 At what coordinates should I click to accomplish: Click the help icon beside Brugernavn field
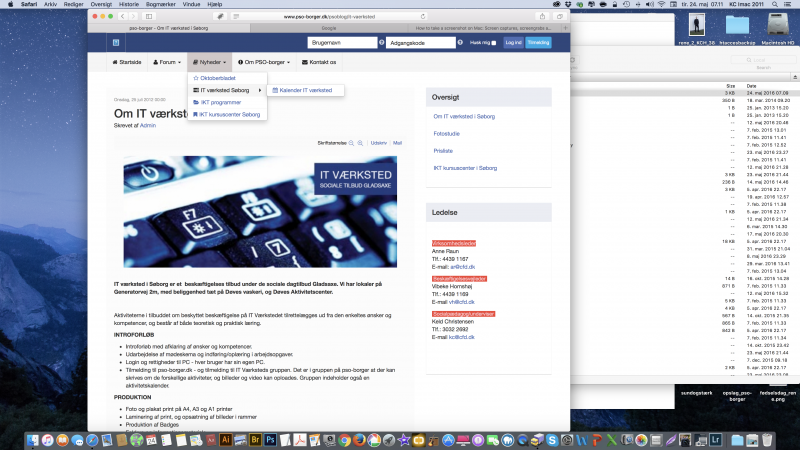[382, 43]
